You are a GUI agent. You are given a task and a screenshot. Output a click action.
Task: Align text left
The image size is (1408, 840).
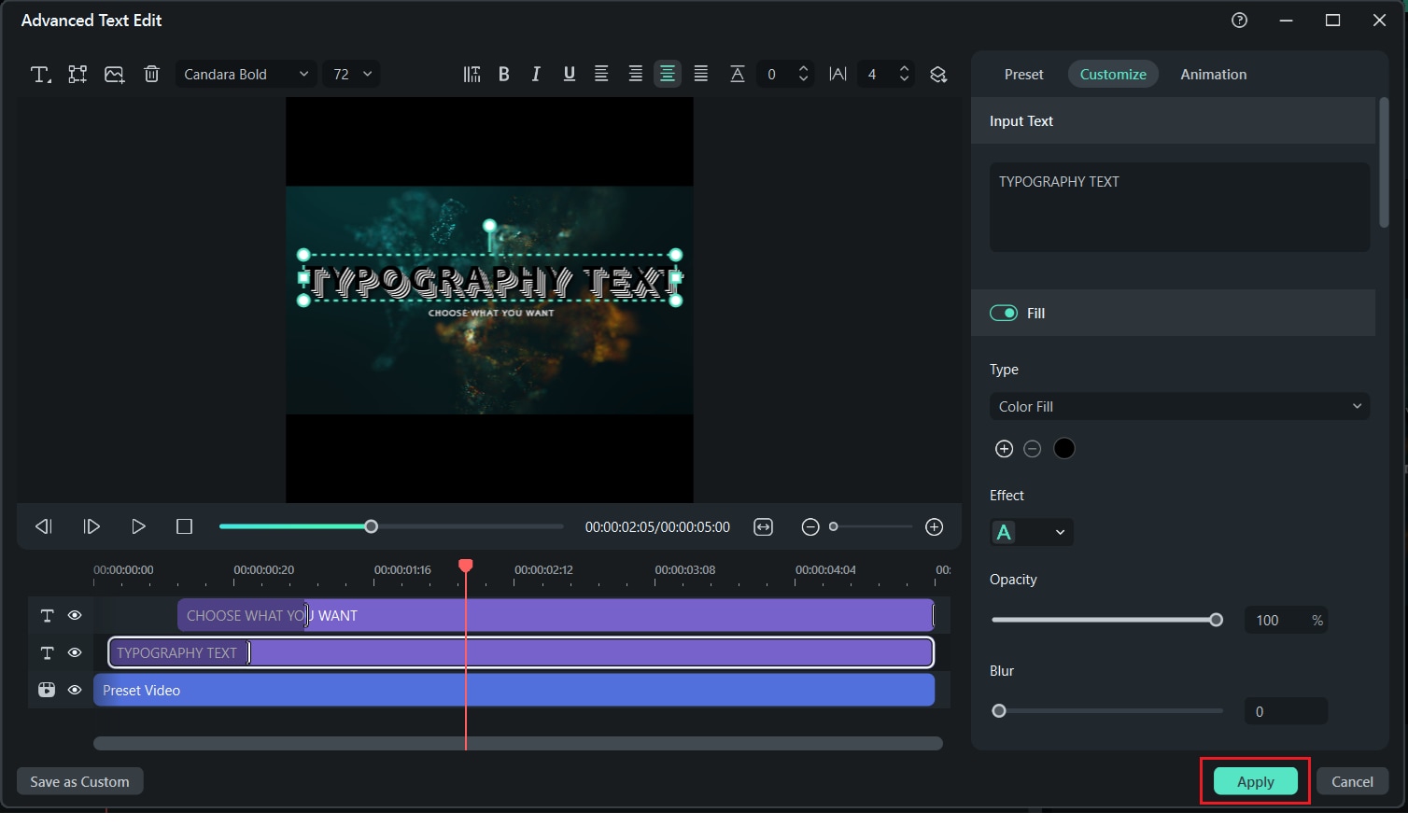[601, 74]
